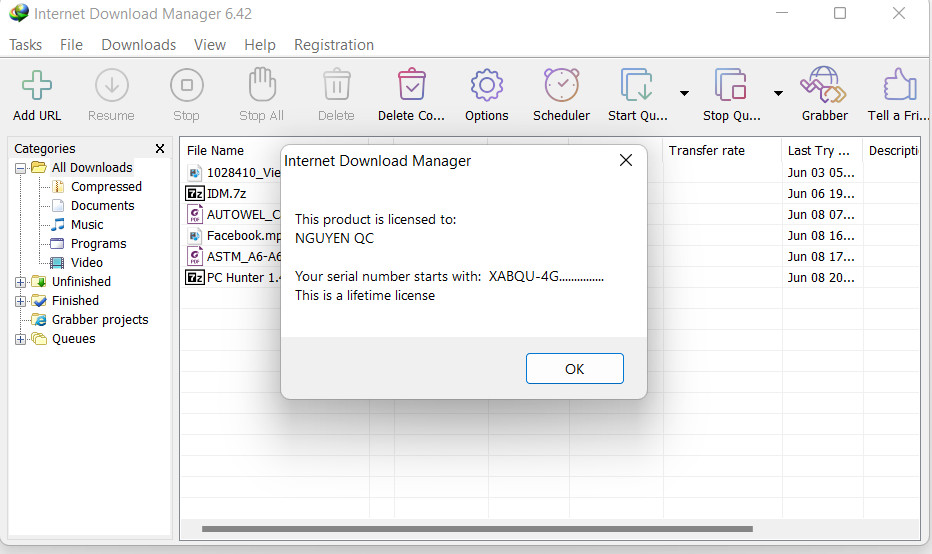Viewport: 932px width, 554px height.
Task: Open Options with the gear icon
Action: click(x=487, y=85)
